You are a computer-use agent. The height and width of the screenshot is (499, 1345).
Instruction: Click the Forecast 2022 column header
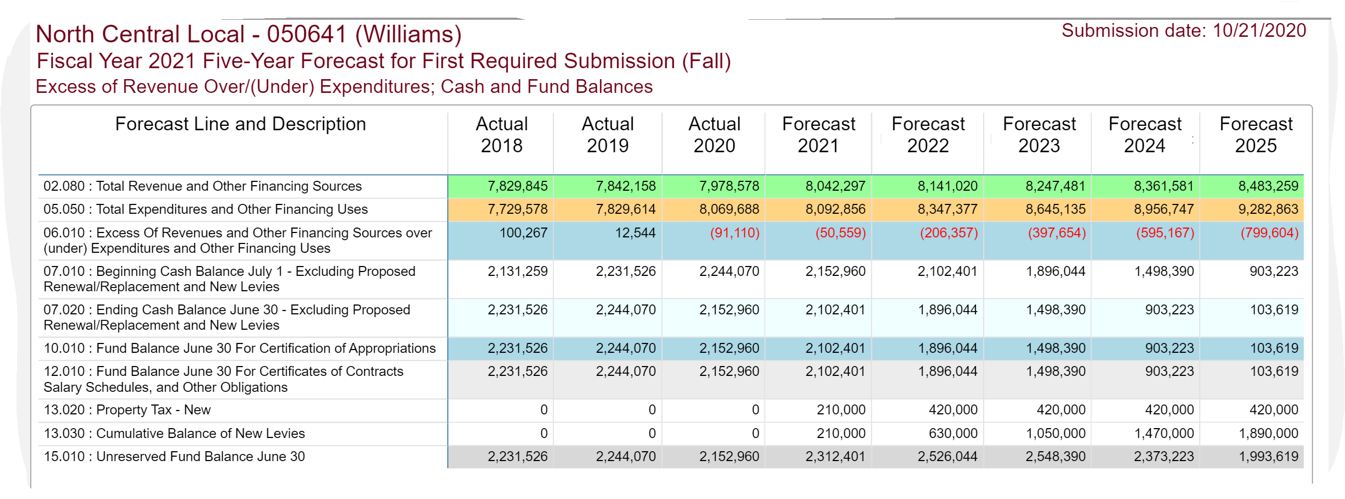point(927,135)
